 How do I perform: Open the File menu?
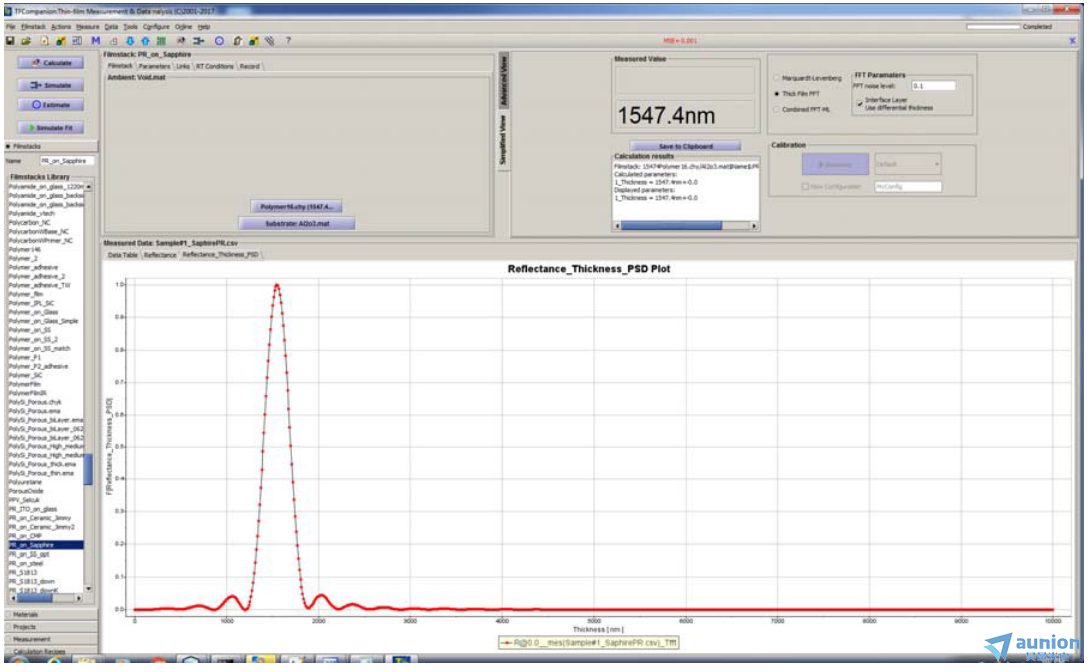tap(10, 26)
